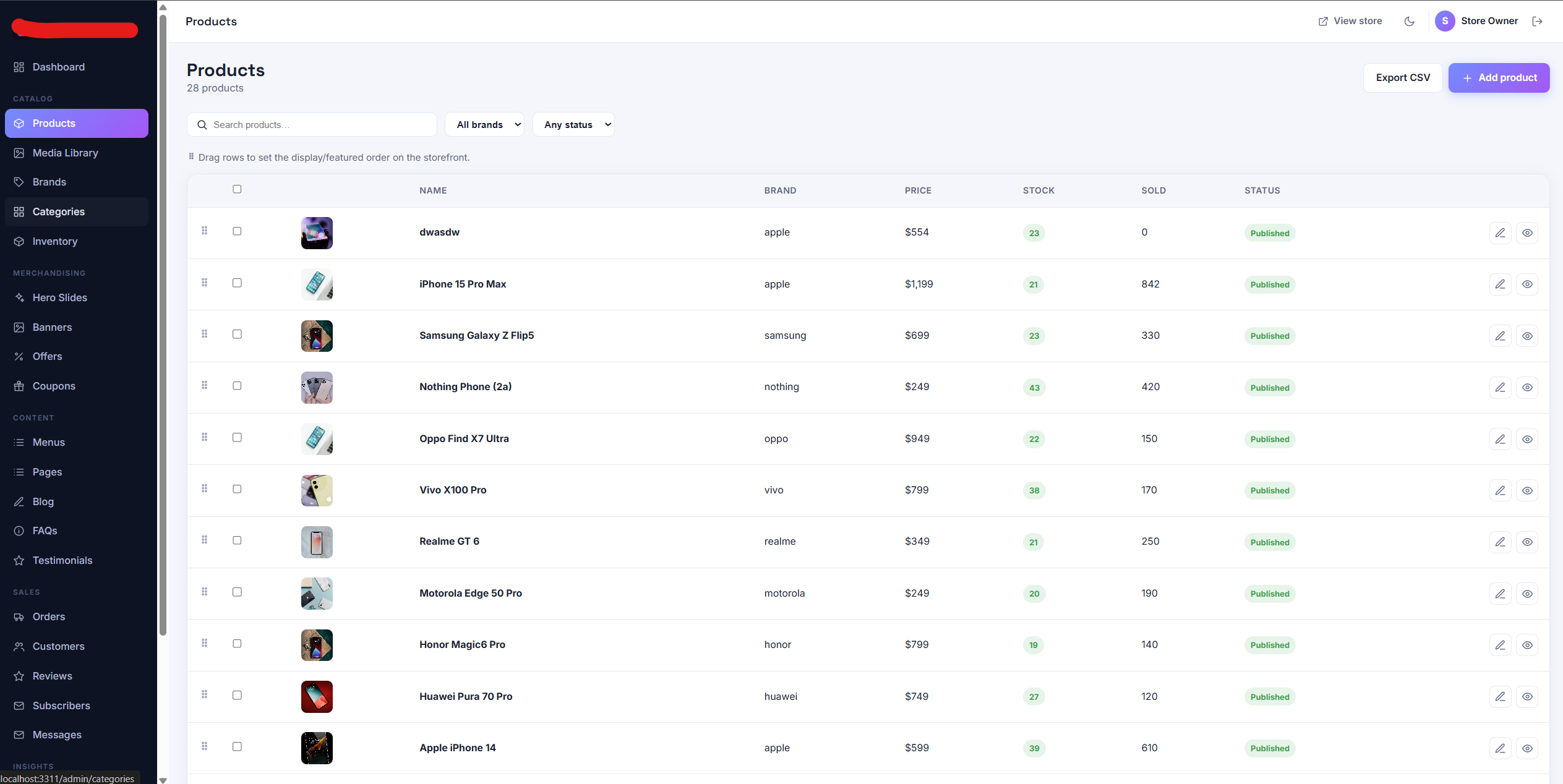Viewport: 1563px width, 784px height.
Task: Toggle the select-all products checkbox in header
Action: [237, 189]
